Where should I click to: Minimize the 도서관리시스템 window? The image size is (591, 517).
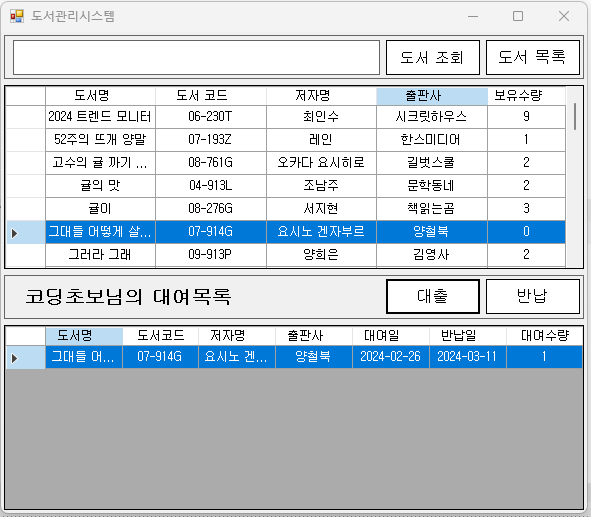473,16
